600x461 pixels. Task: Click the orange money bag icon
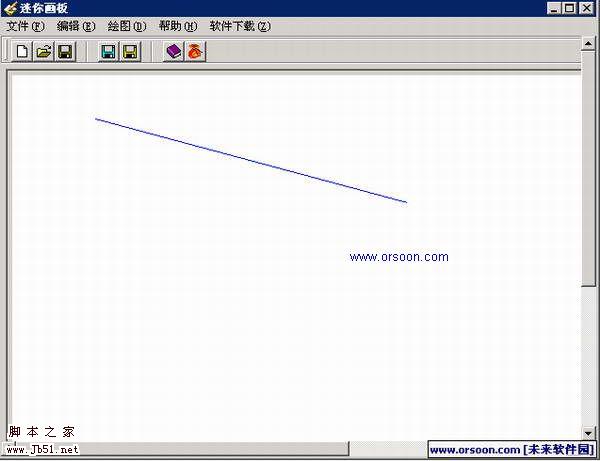(195, 51)
